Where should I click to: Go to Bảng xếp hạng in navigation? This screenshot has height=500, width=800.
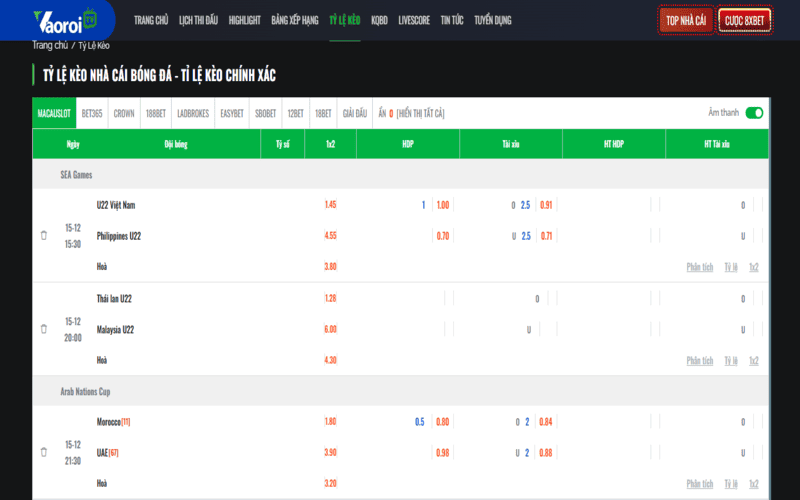click(x=294, y=20)
